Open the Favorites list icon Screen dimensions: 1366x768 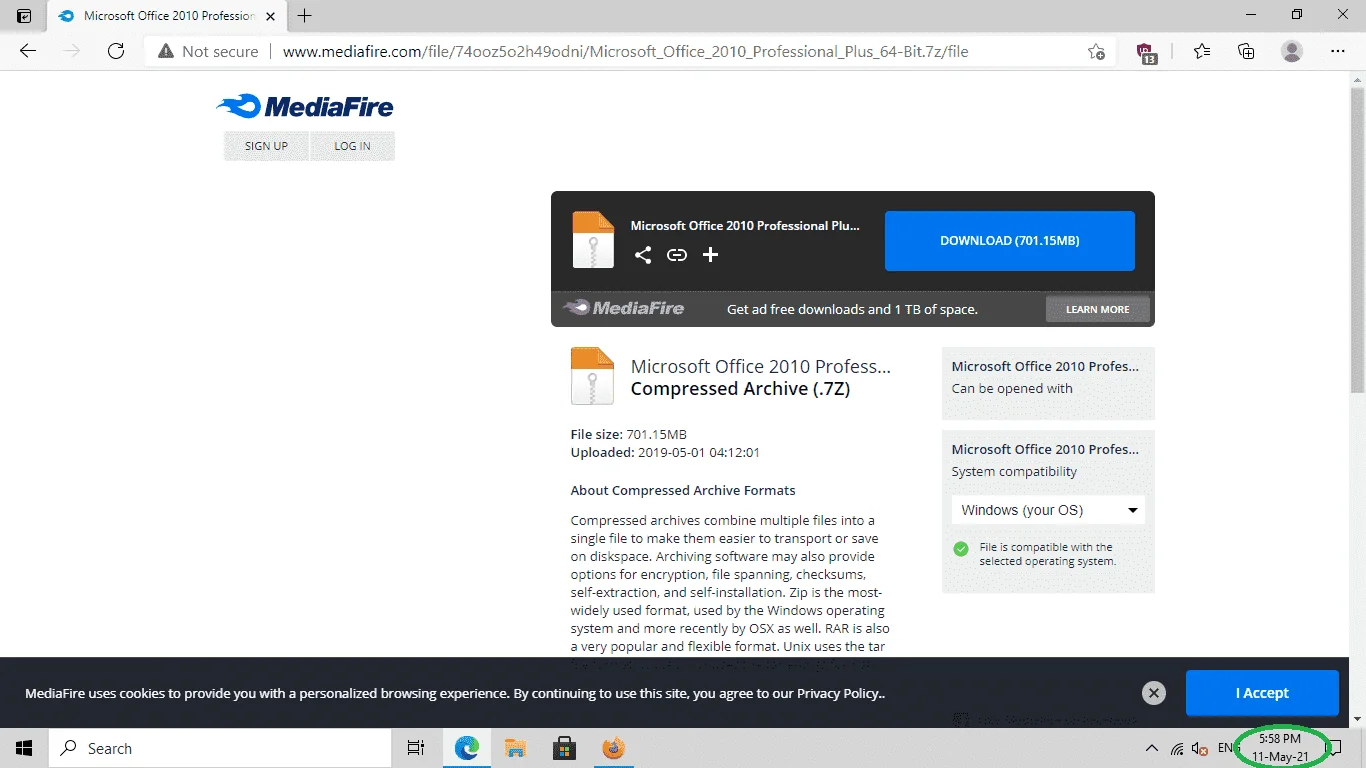[x=1201, y=51]
